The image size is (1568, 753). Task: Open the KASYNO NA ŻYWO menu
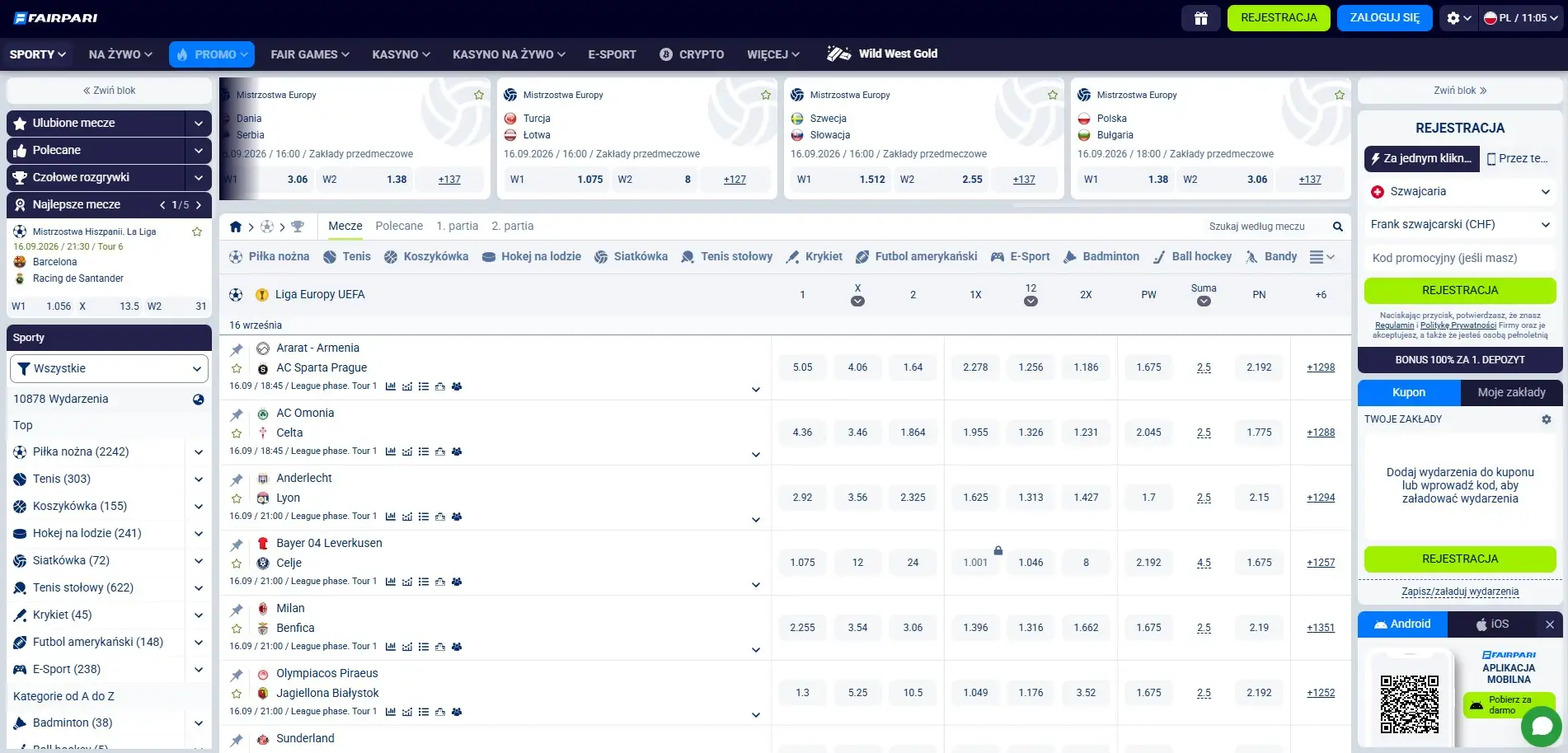click(x=509, y=54)
